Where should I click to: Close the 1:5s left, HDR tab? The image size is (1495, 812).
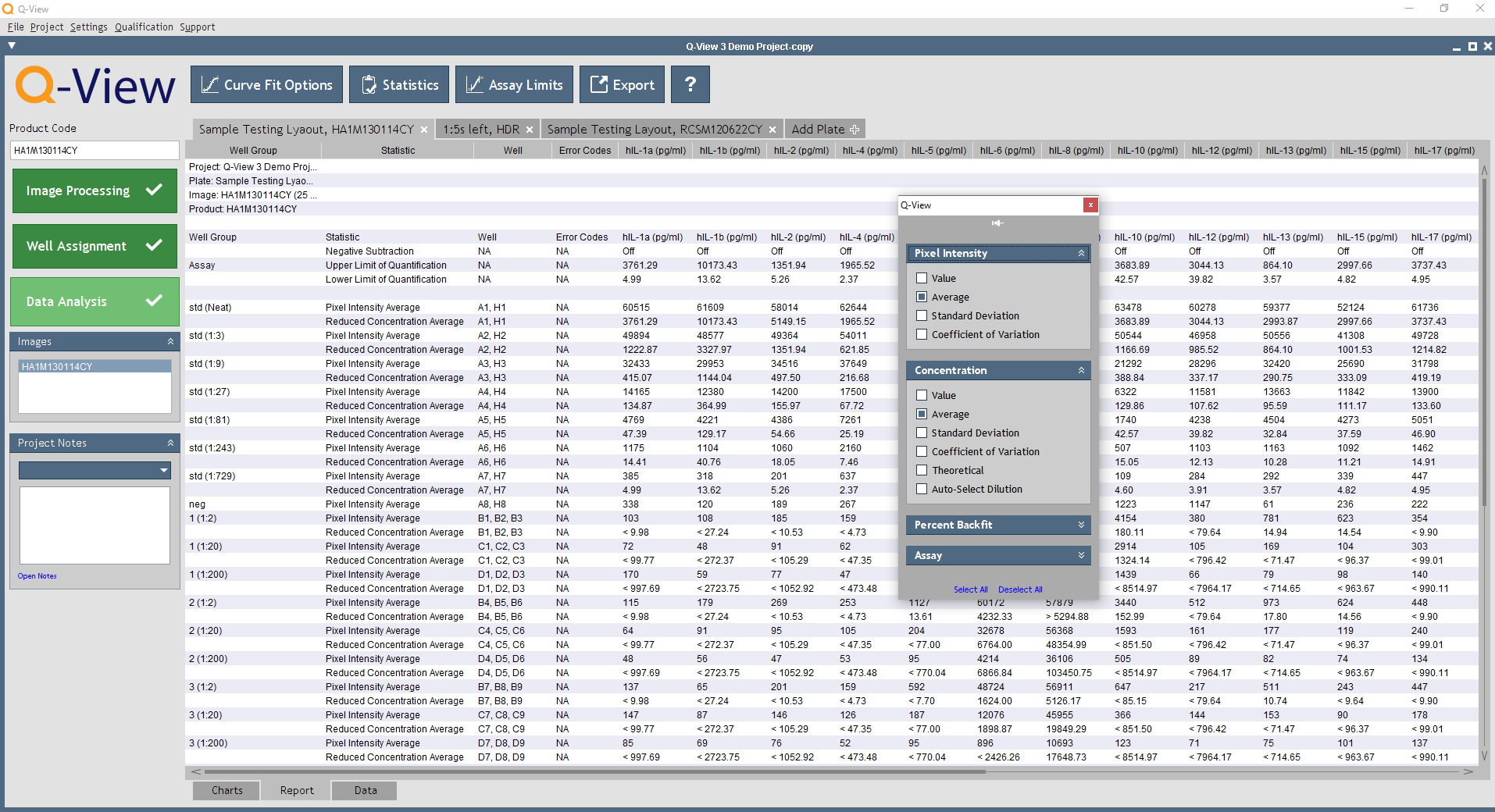530,130
